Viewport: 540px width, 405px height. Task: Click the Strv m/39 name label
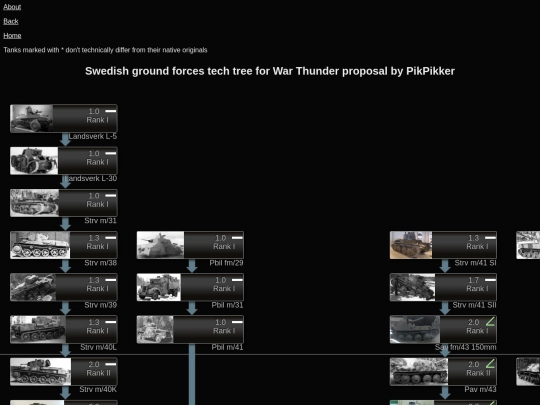pos(101,305)
